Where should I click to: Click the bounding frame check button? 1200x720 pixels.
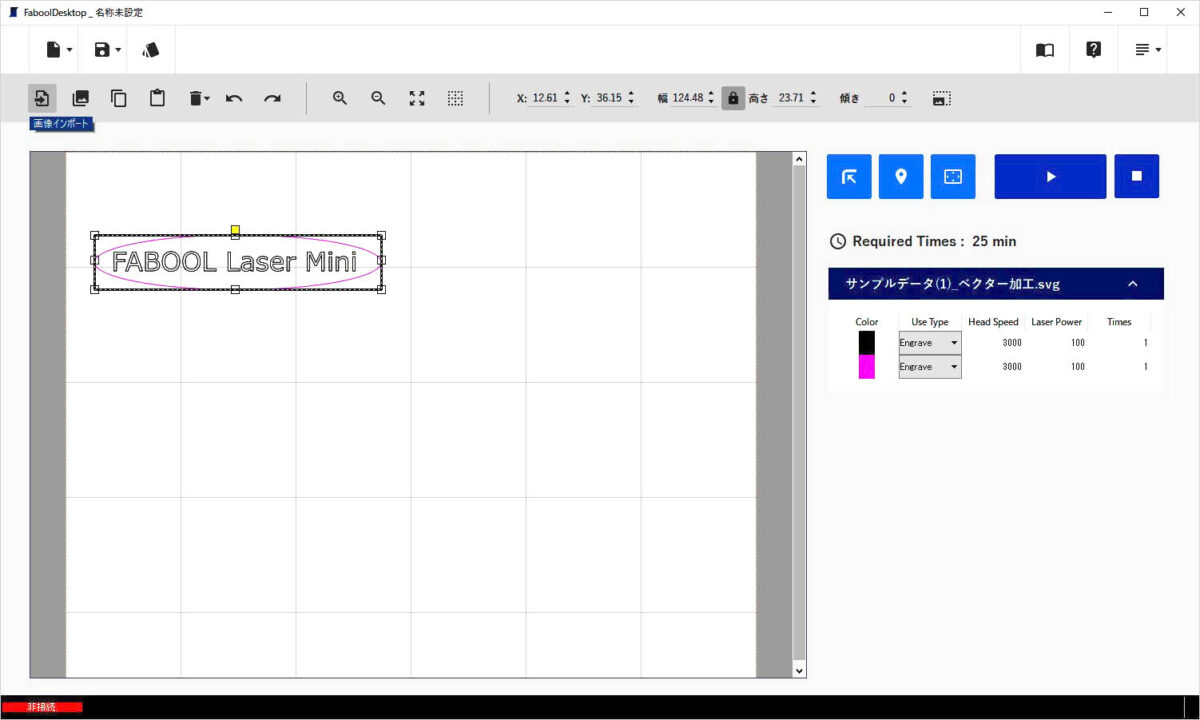click(953, 177)
